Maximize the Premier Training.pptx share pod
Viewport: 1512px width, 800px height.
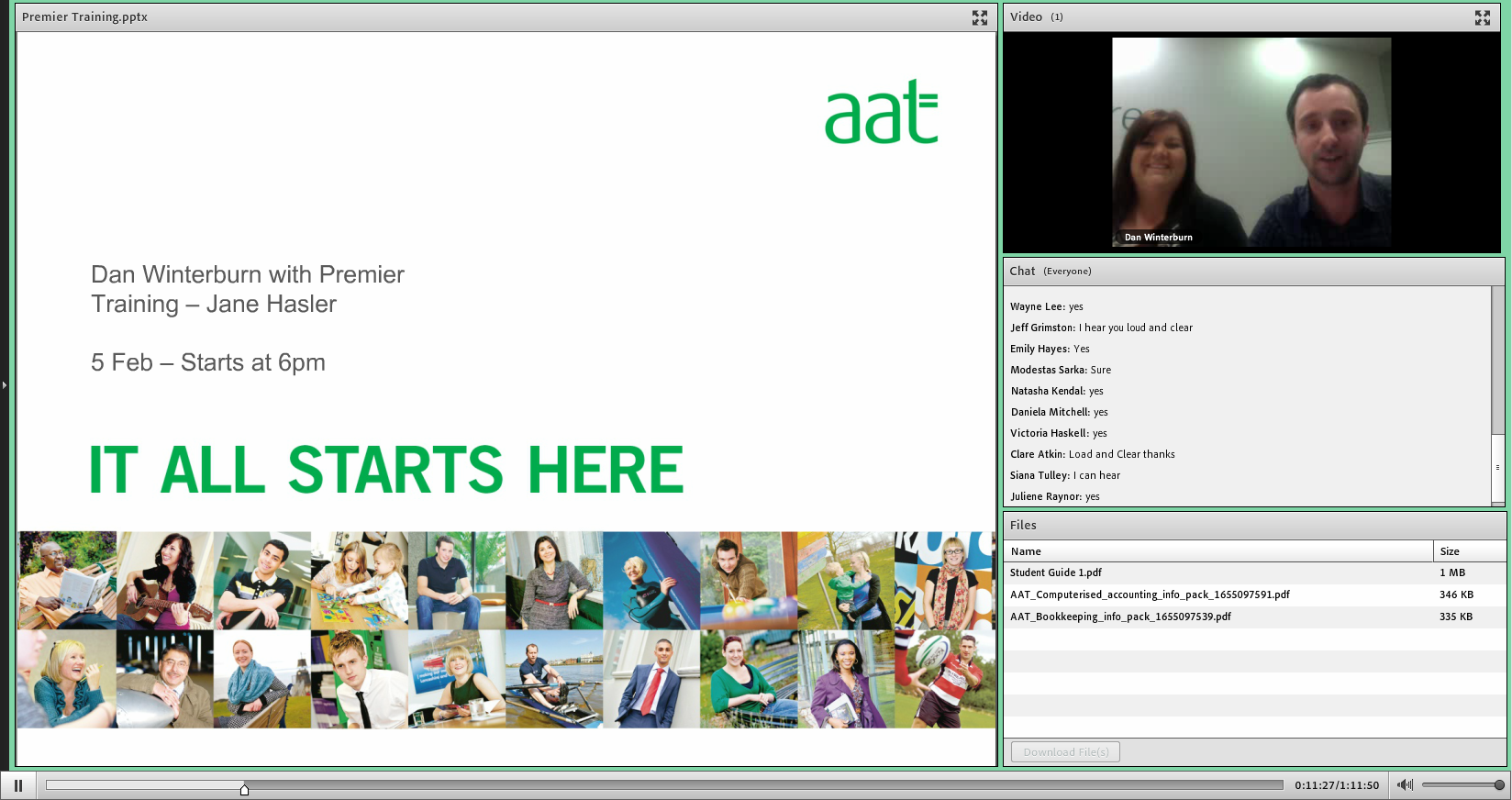click(980, 17)
